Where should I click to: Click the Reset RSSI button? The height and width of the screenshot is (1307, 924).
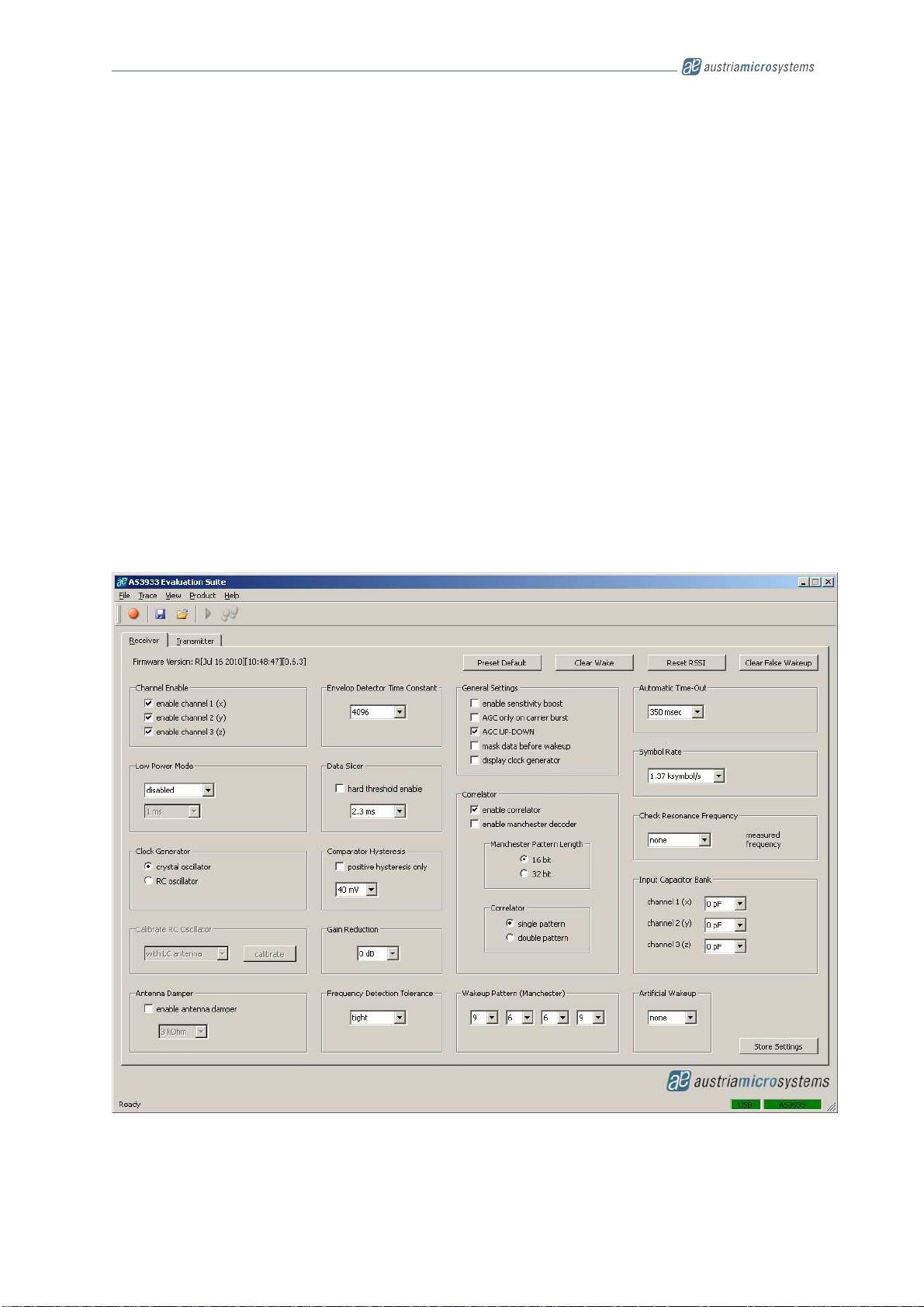[687, 662]
